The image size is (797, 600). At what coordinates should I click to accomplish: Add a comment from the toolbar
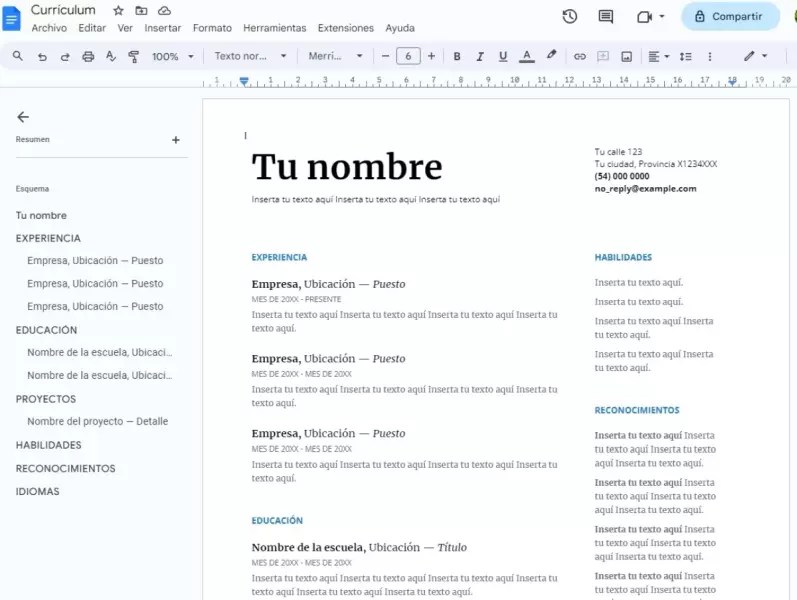[603, 56]
